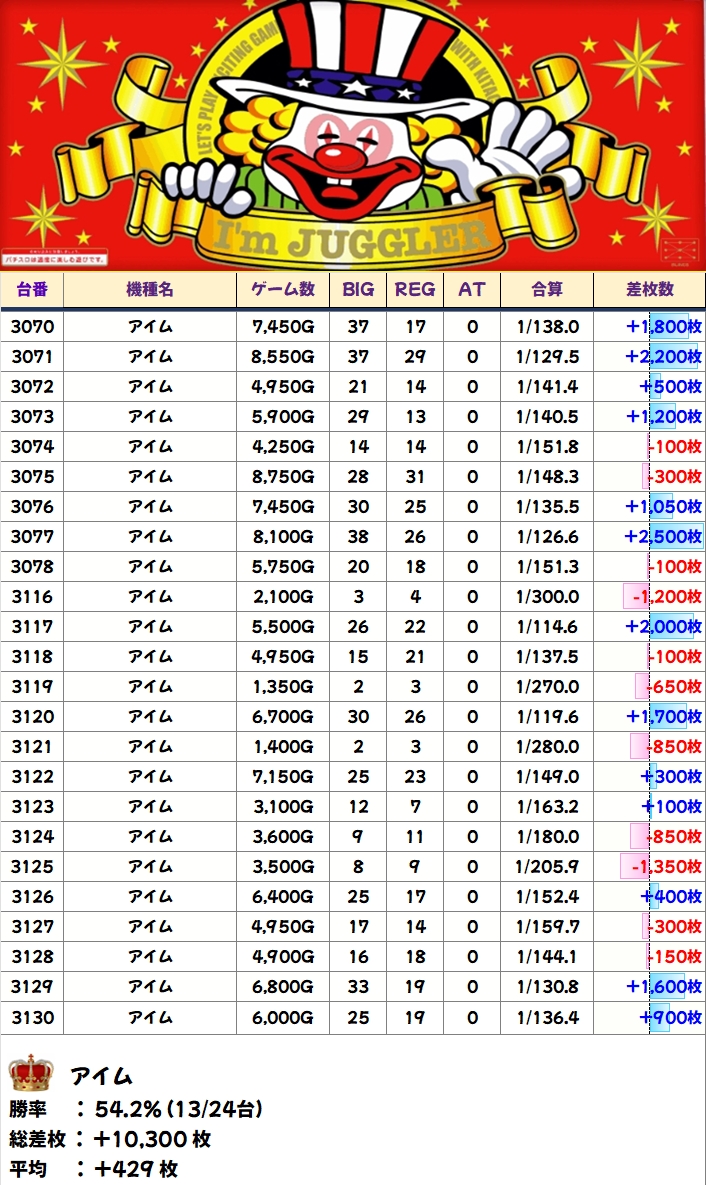The height and width of the screenshot is (1185, 706).
Task: Select machine number 3077
Action: (33, 537)
